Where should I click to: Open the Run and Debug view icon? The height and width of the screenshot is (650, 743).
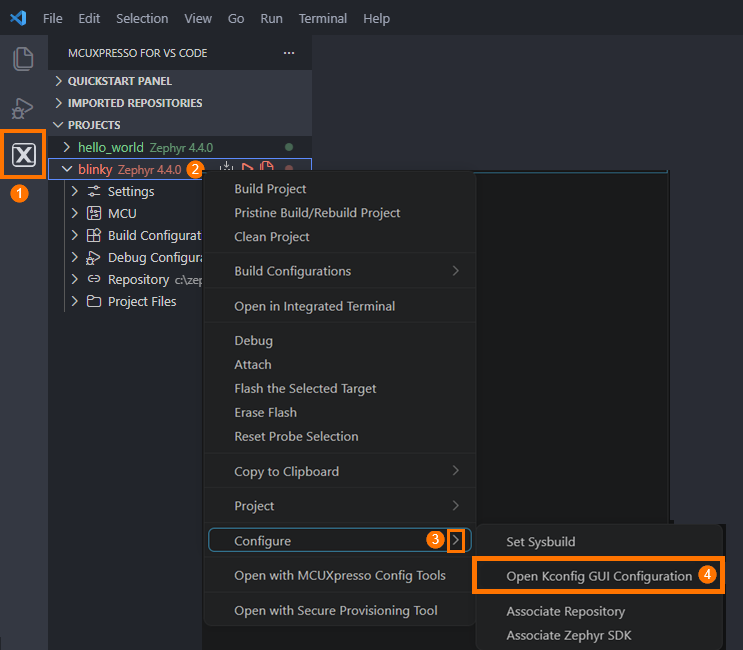(x=22, y=108)
